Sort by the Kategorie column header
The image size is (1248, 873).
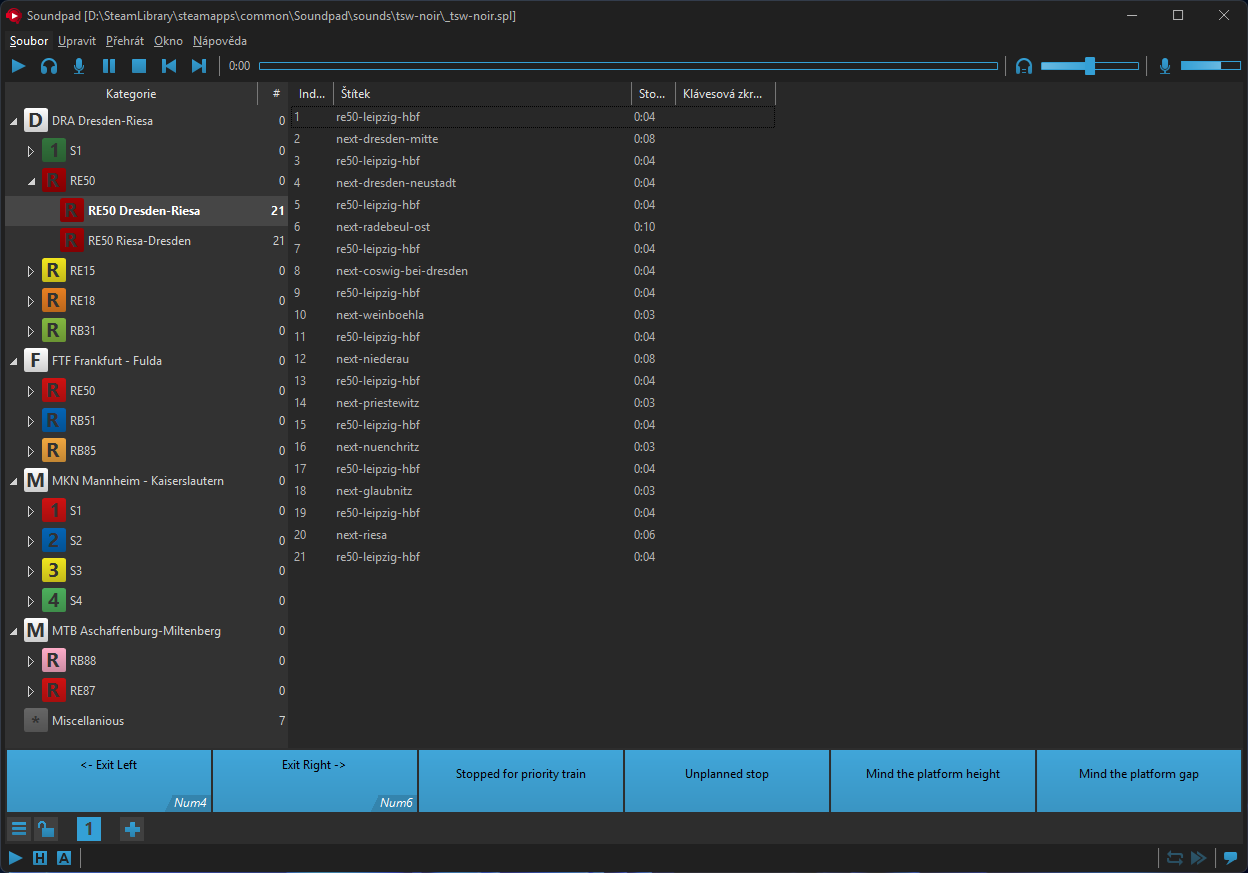131,94
